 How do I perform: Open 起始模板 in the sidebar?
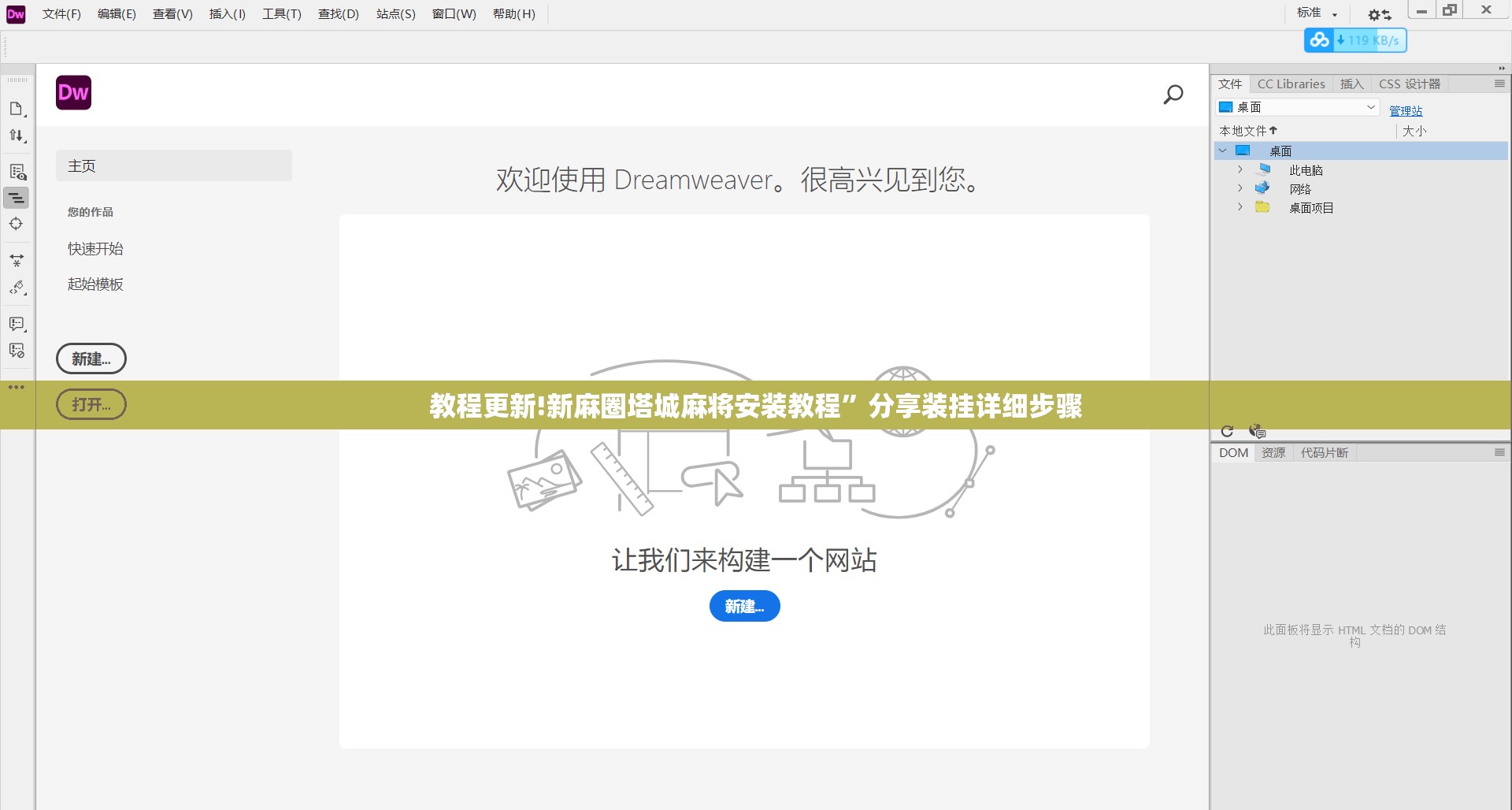(x=95, y=284)
